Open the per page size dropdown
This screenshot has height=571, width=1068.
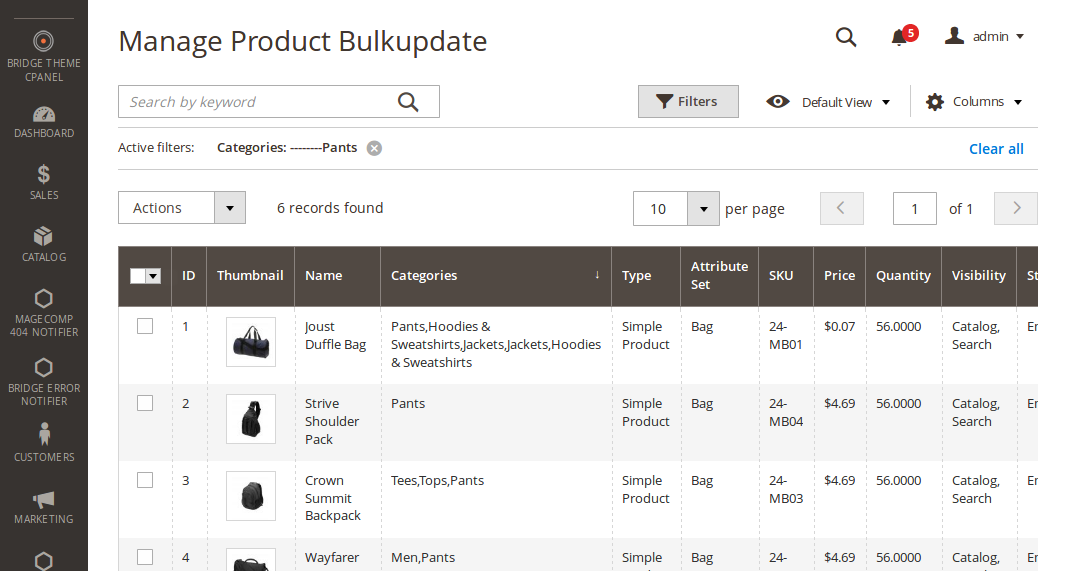pos(703,209)
